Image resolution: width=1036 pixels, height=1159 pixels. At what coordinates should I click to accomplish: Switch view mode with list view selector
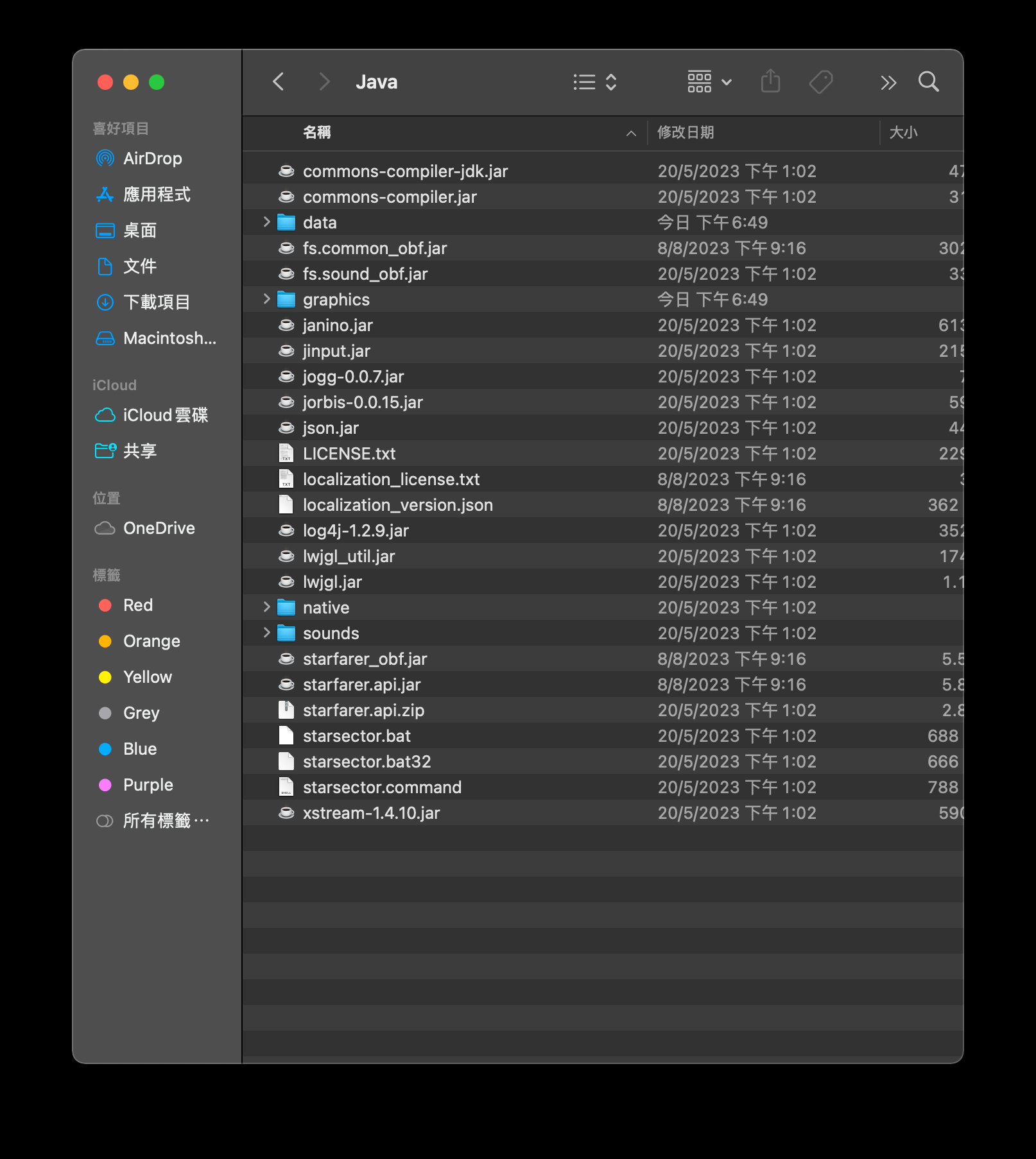click(x=594, y=82)
